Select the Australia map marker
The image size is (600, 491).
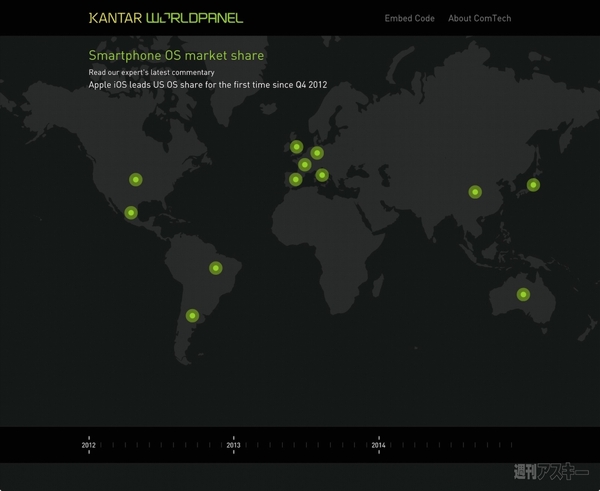coord(523,294)
